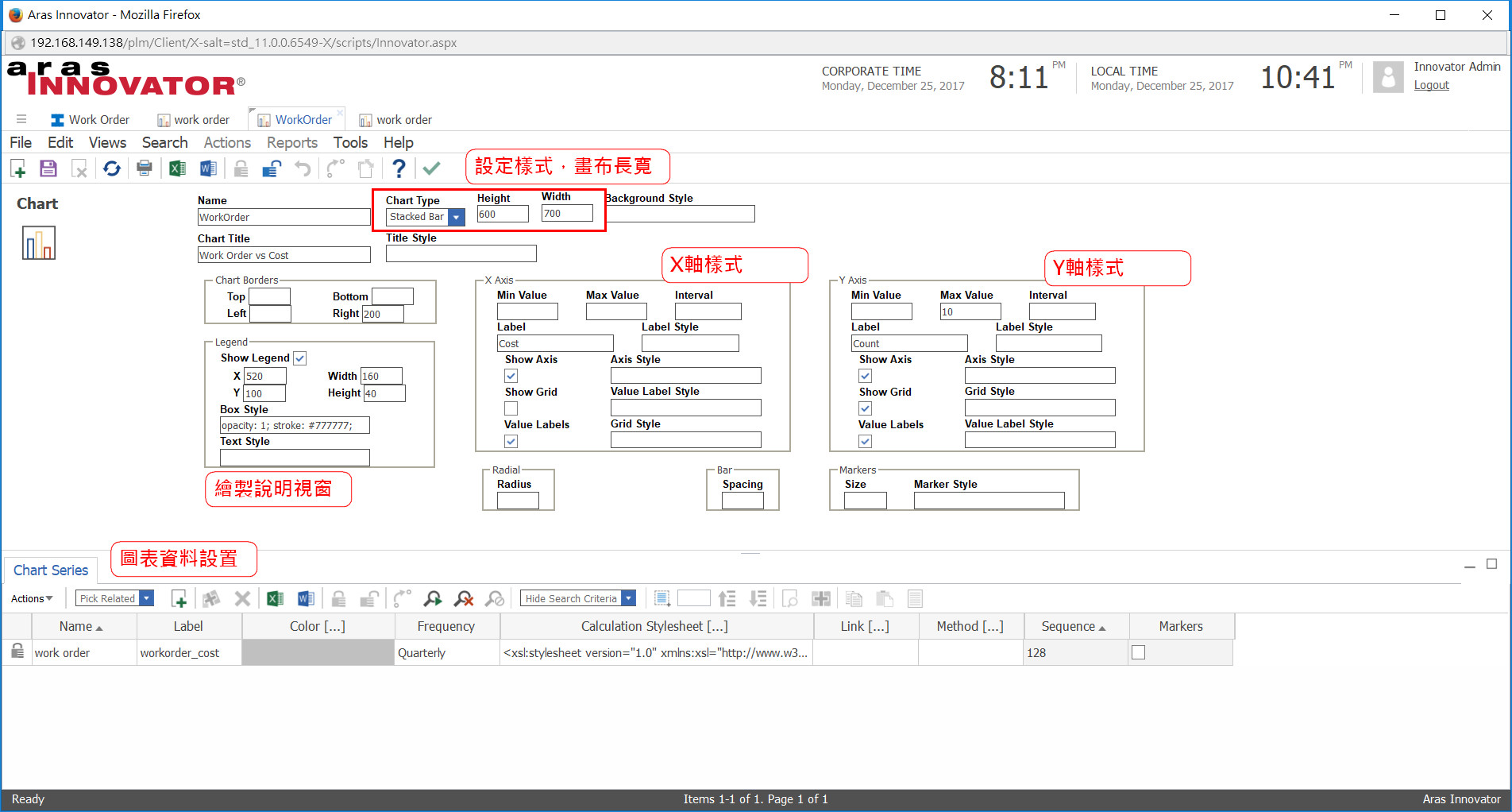Open the Search menu
The width and height of the screenshot is (1512, 812).
point(165,142)
